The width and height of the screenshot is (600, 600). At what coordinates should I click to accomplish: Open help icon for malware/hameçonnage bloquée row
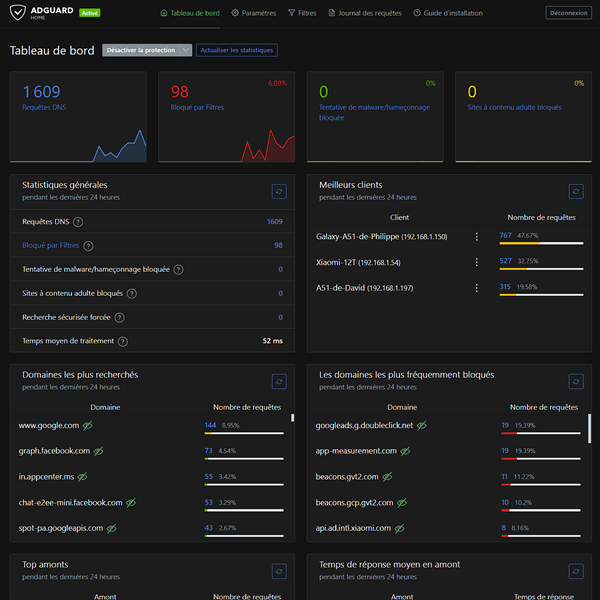coord(178,270)
